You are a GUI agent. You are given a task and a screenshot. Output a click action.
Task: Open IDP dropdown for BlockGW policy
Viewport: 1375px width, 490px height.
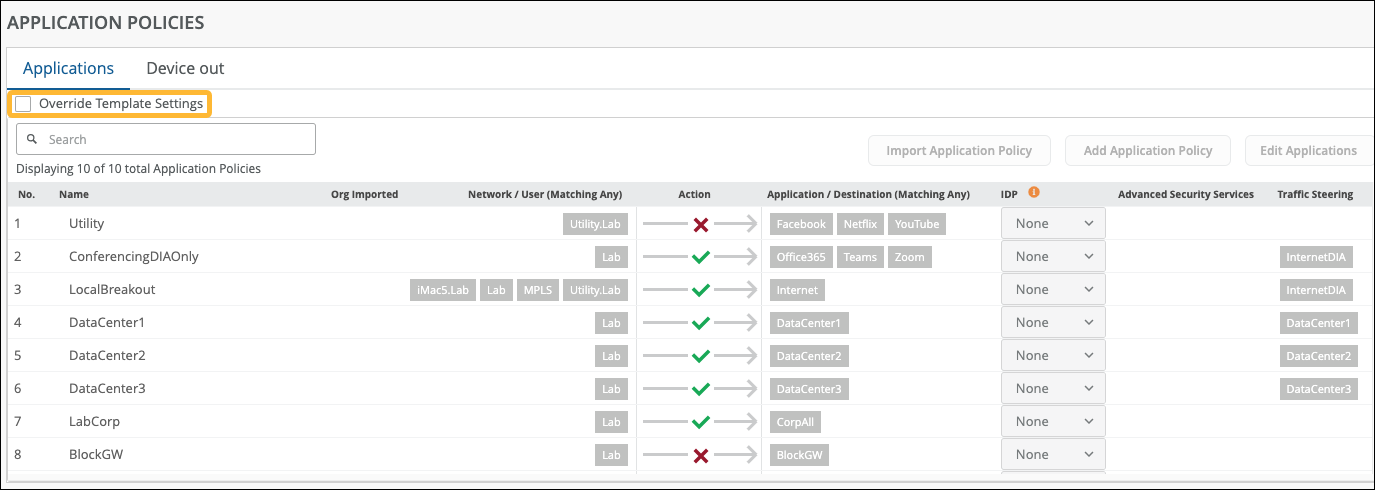(1053, 455)
